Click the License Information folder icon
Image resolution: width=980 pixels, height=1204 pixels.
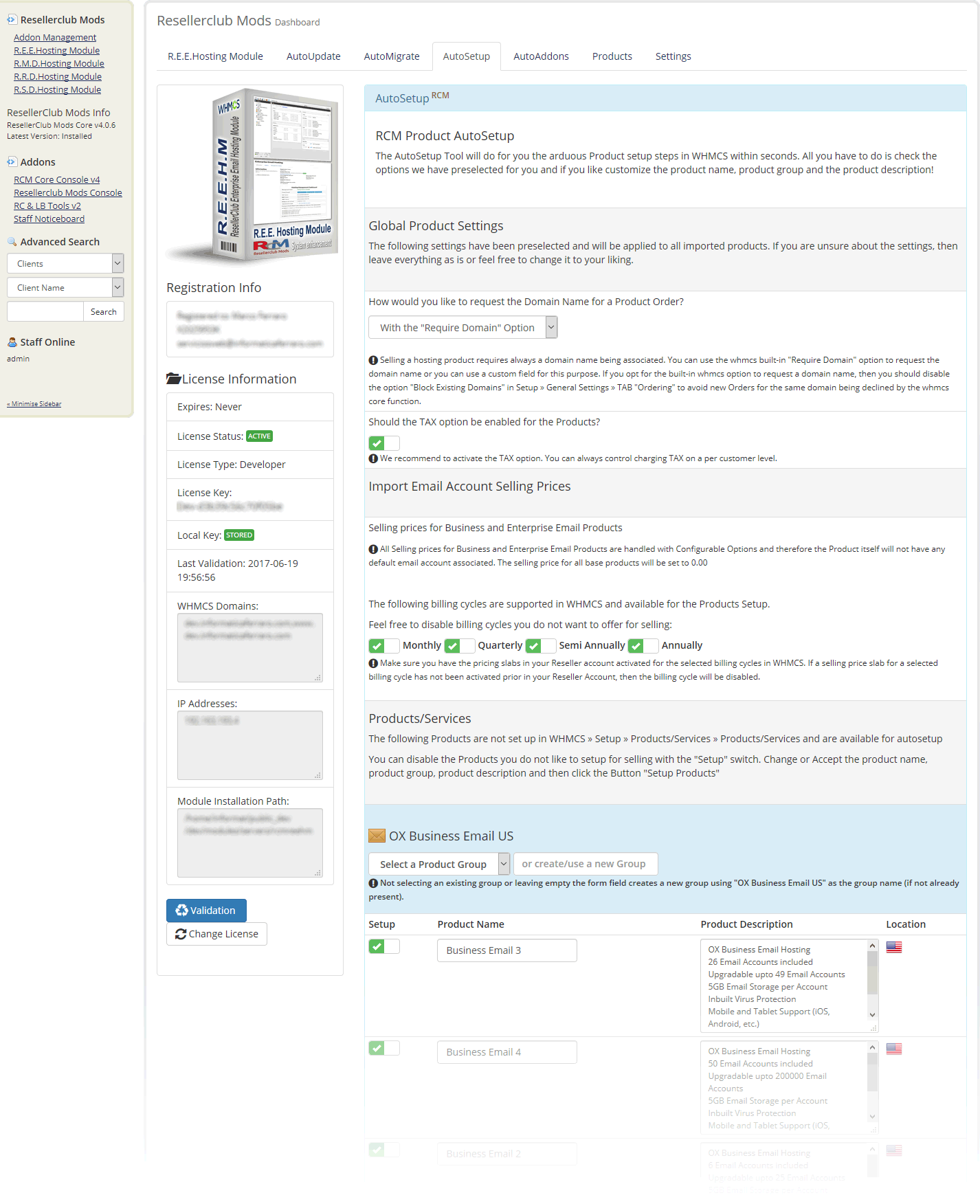pyautogui.click(x=173, y=379)
